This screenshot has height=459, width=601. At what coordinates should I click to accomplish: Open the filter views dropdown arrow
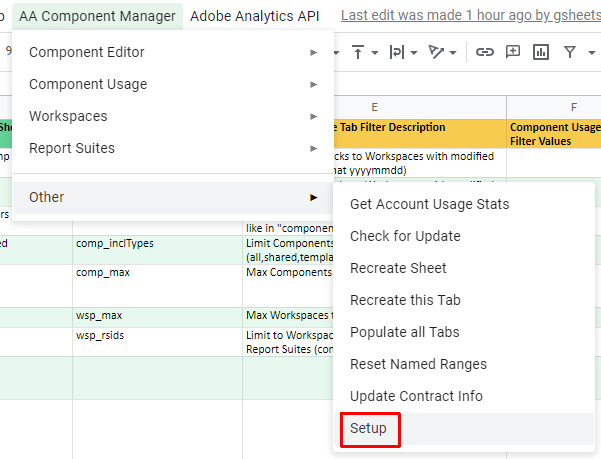tap(592, 52)
